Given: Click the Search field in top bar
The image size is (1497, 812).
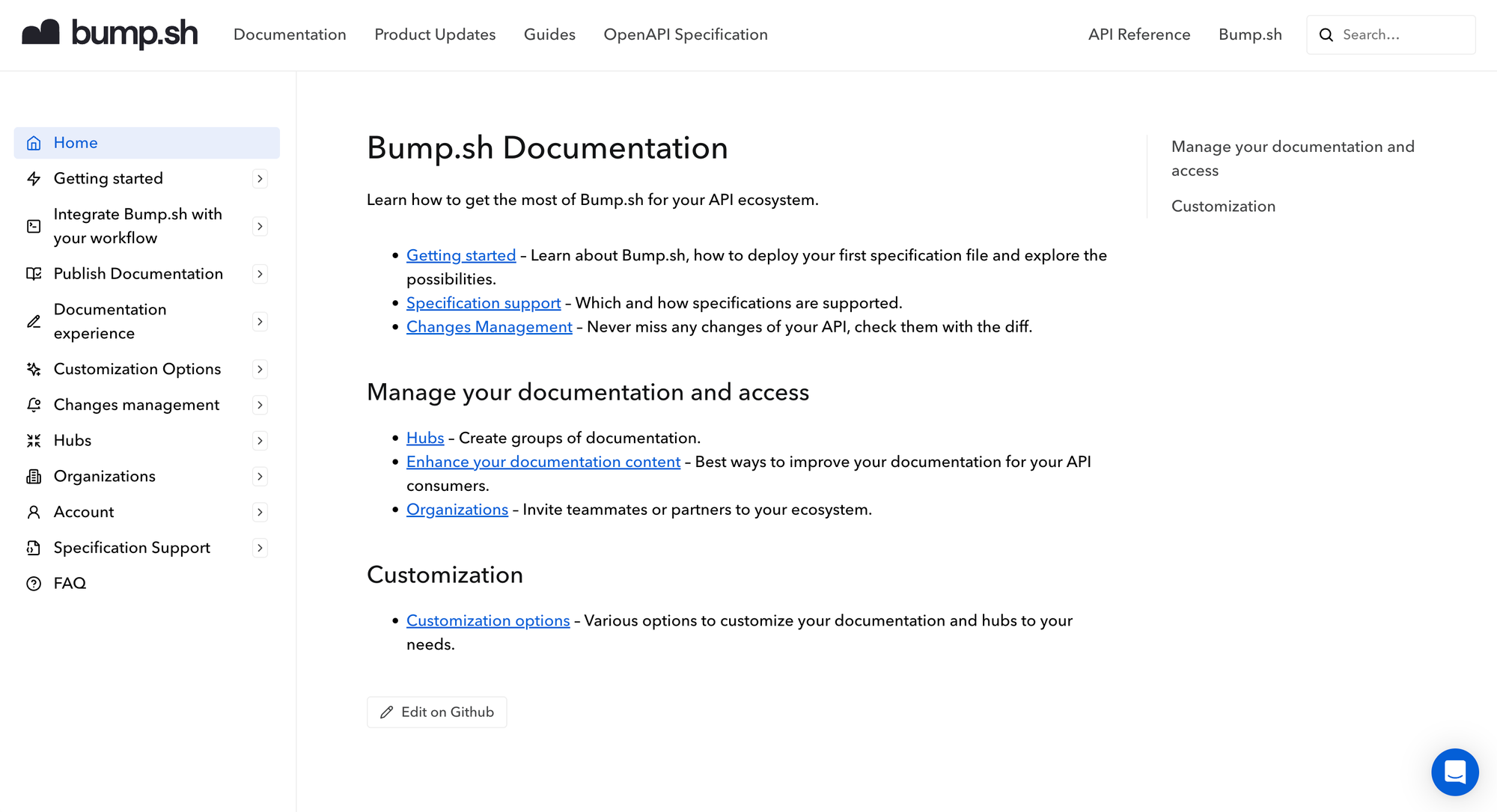Looking at the screenshot, I should [1391, 34].
